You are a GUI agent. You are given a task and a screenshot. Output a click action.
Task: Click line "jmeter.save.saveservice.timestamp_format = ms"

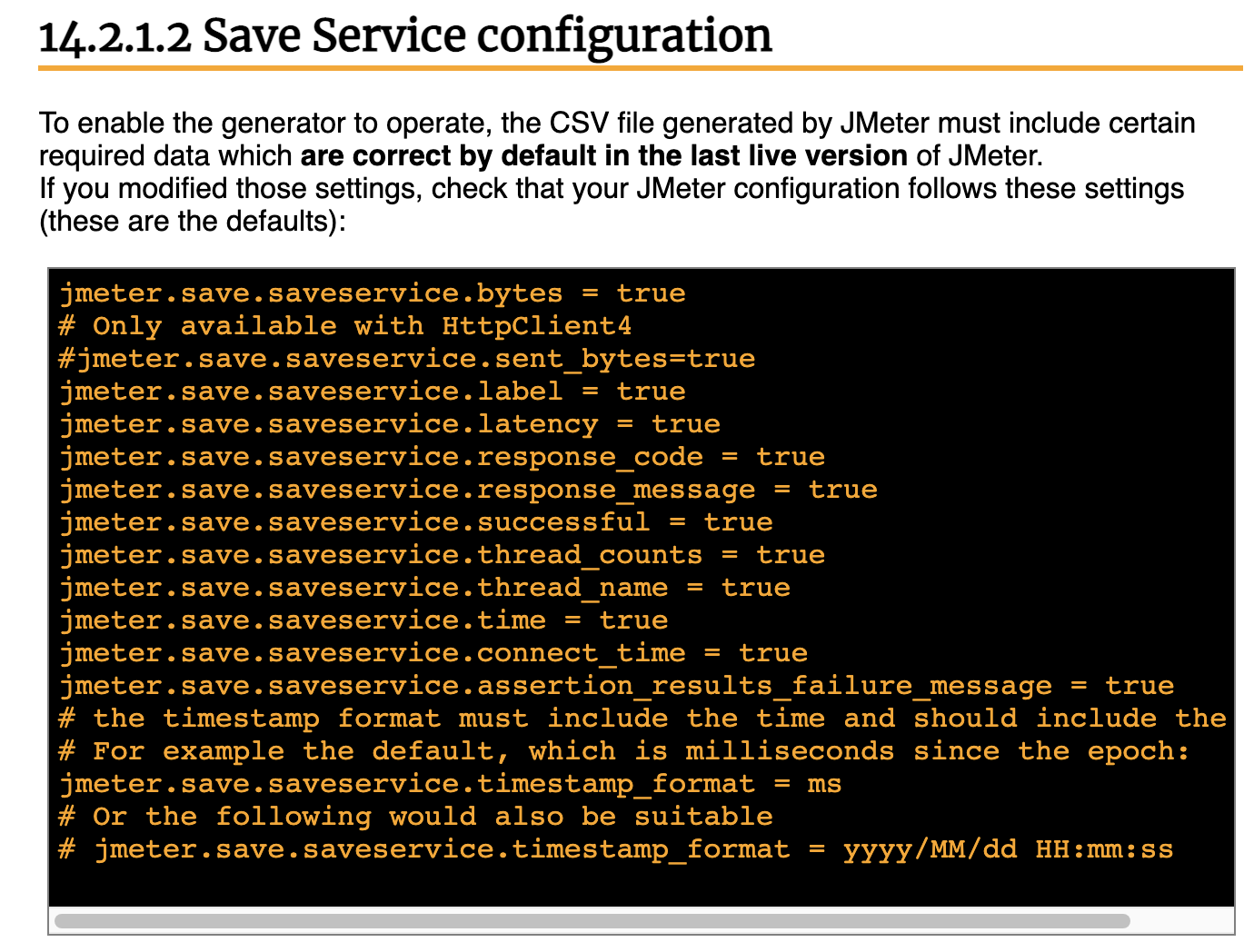pos(451,784)
